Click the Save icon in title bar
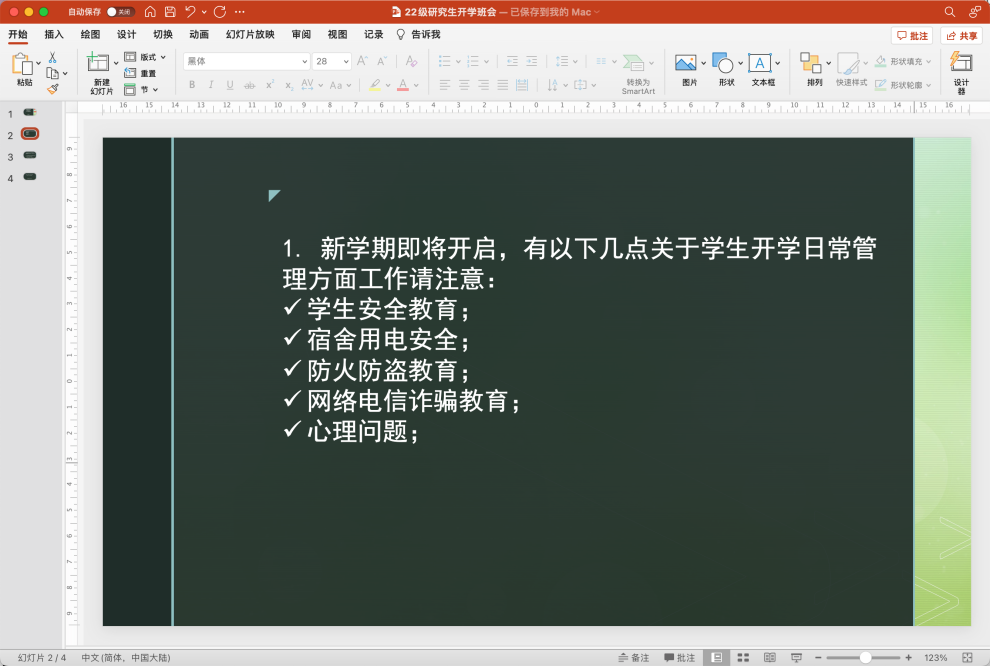This screenshot has width=990, height=666. point(170,12)
